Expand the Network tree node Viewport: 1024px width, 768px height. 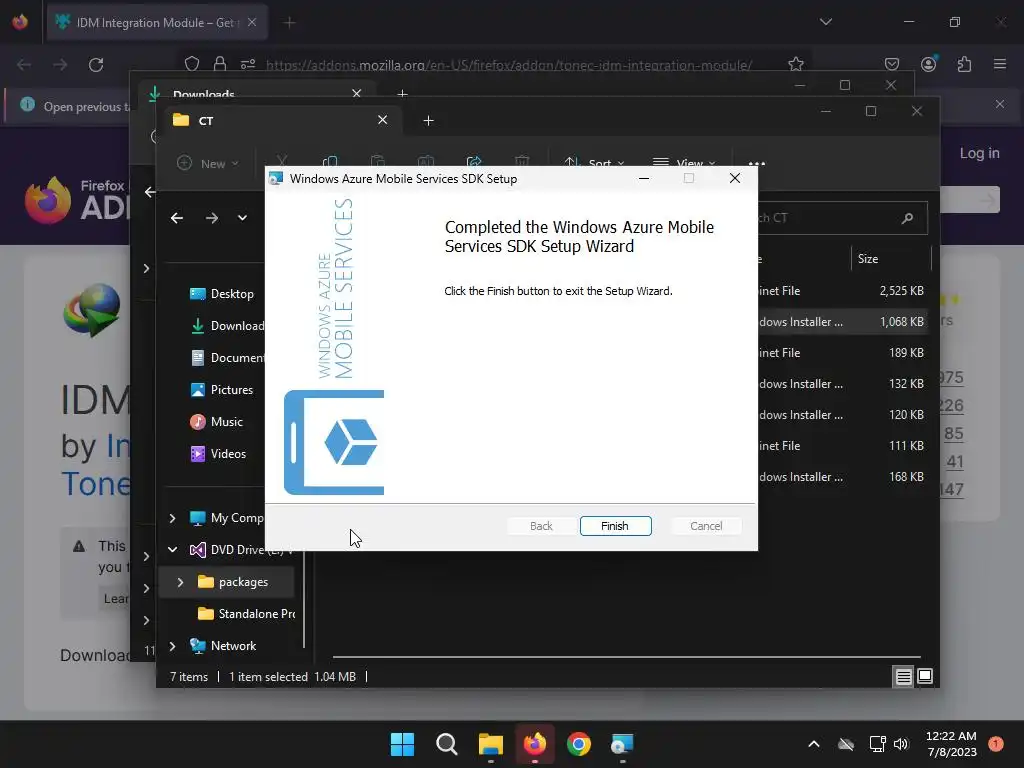point(172,646)
